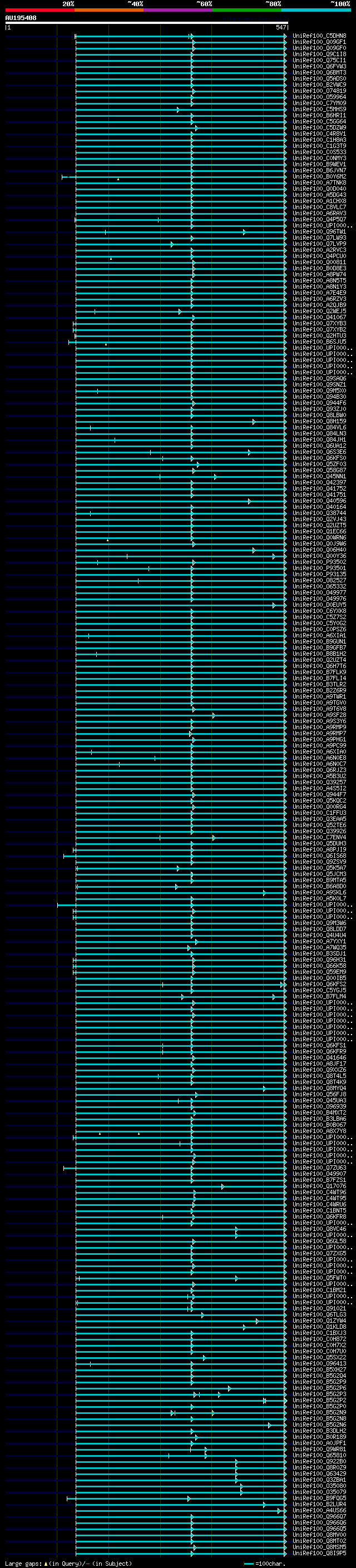This screenshot has height=1568, width=356.
Task: Select the UniRef100_B9MTA5 label
Action: click(319, 880)
